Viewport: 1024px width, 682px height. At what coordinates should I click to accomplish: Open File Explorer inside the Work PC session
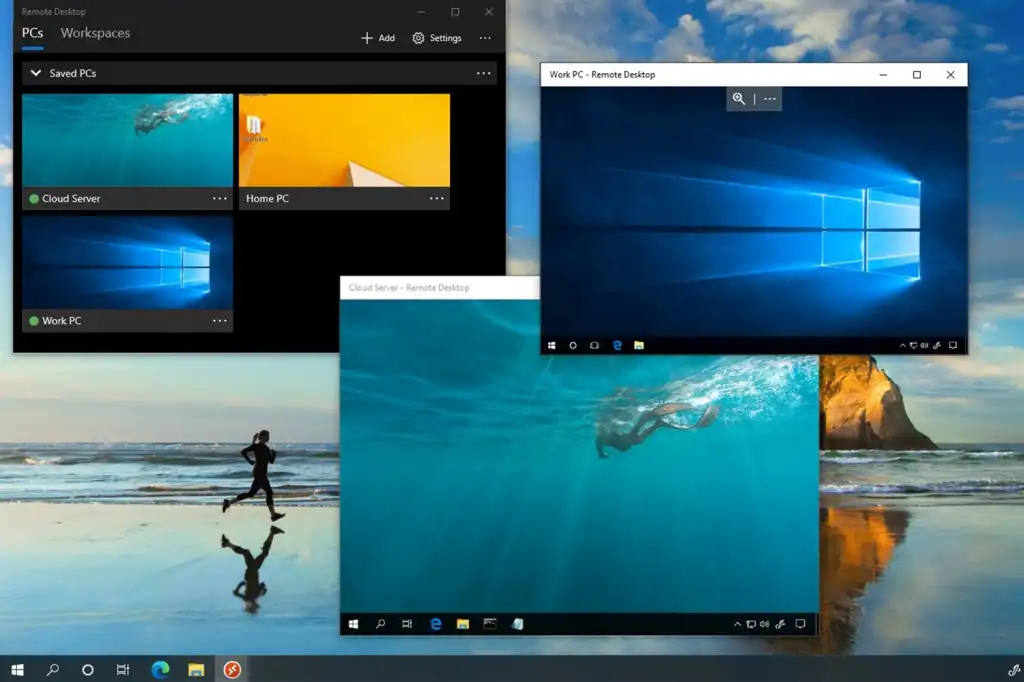point(637,345)
